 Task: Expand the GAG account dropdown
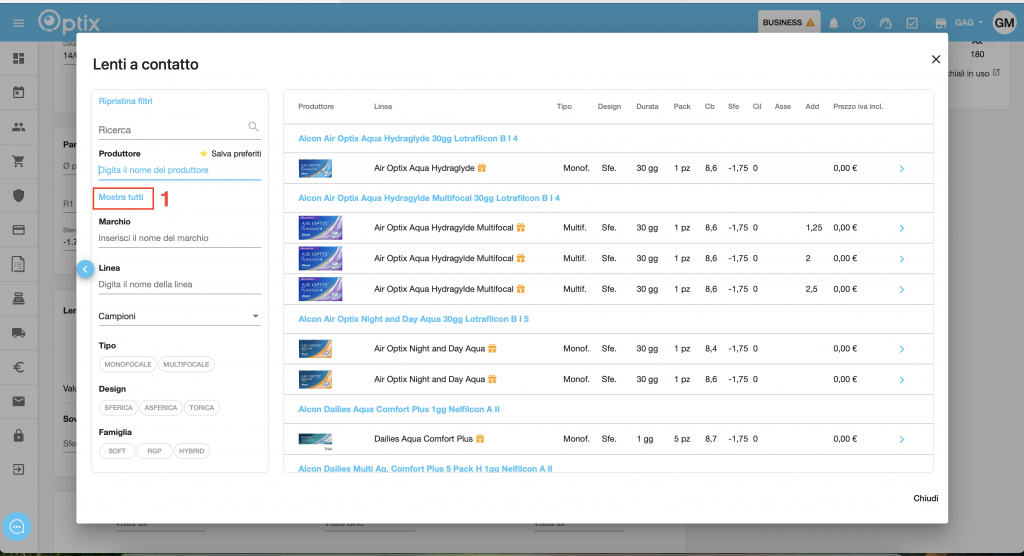969,23
